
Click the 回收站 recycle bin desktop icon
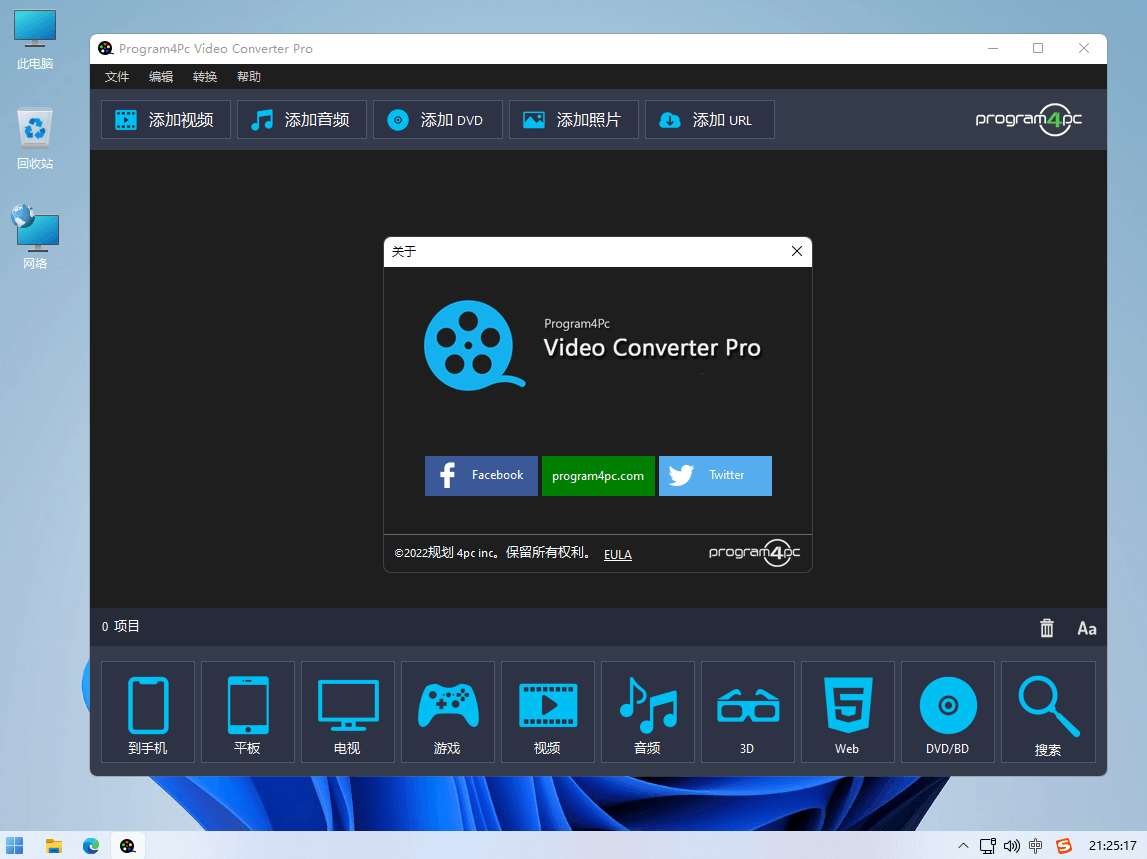[x=34, y=139]
